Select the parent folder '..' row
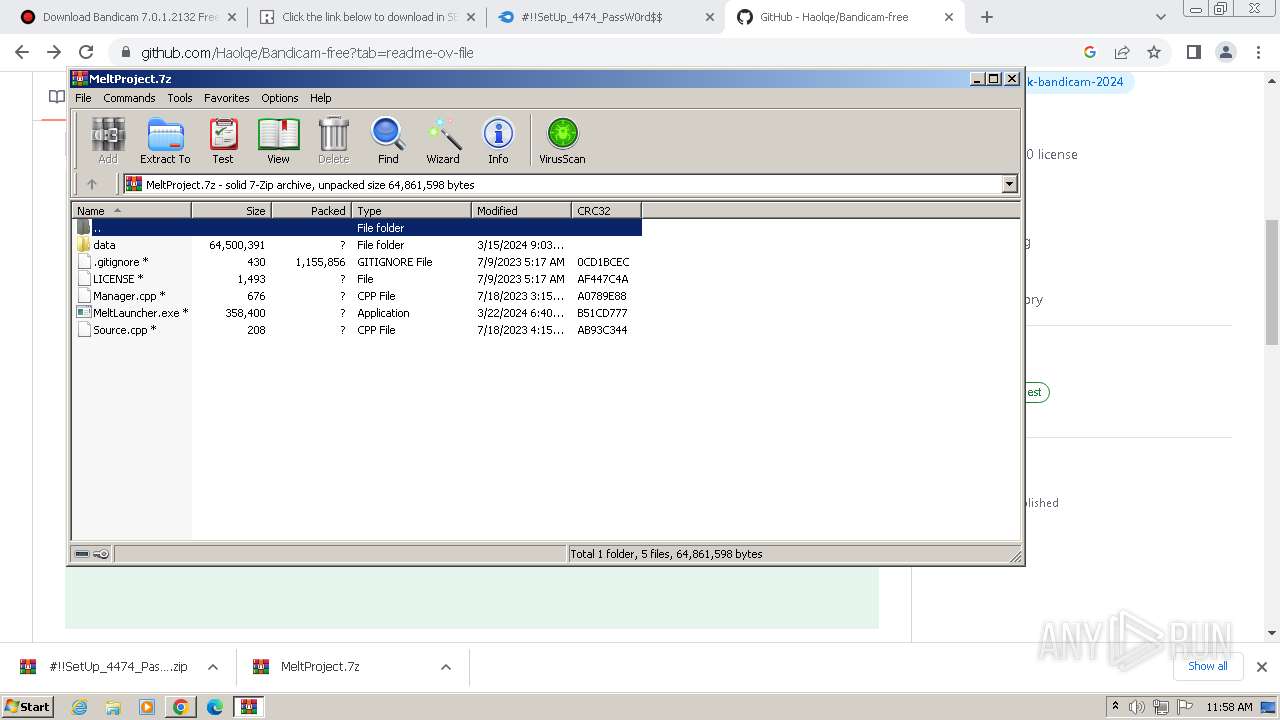The width and height of the screenshot is (1280, 720). (357, 228)
